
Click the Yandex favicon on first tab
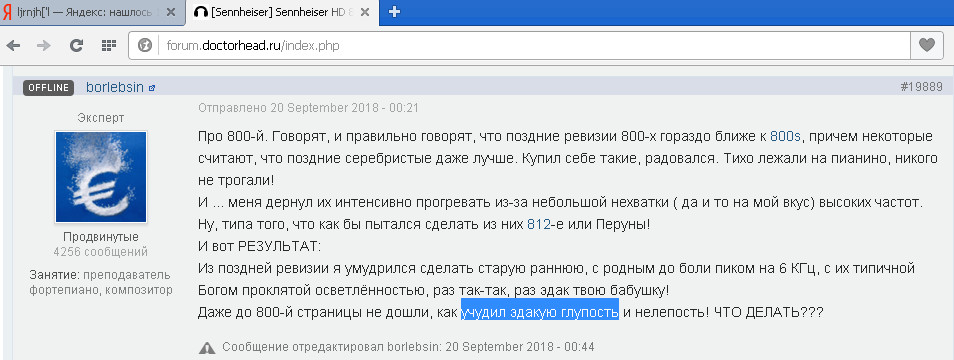(x=7, y=12)
